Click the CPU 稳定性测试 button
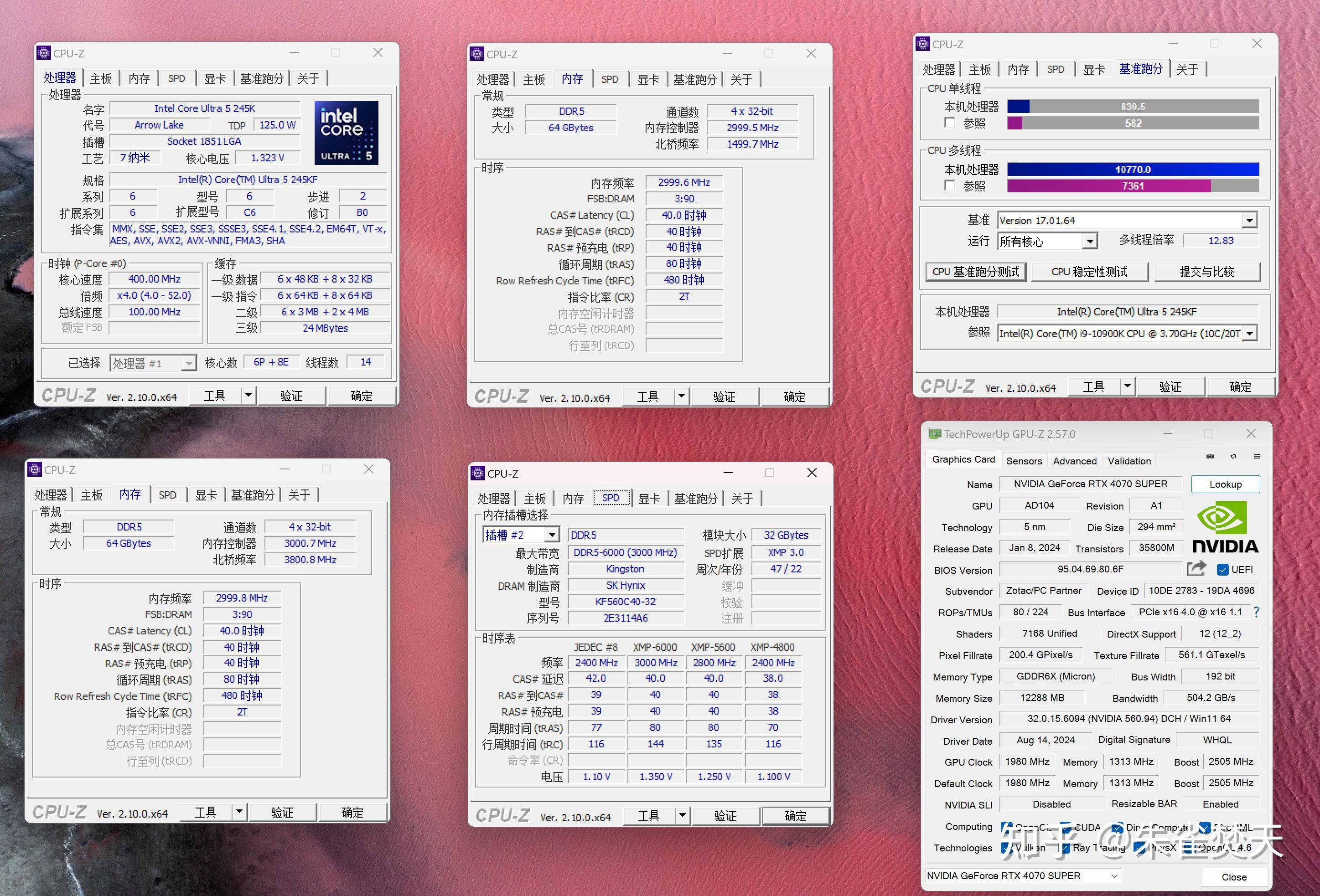 point(1089,272)
